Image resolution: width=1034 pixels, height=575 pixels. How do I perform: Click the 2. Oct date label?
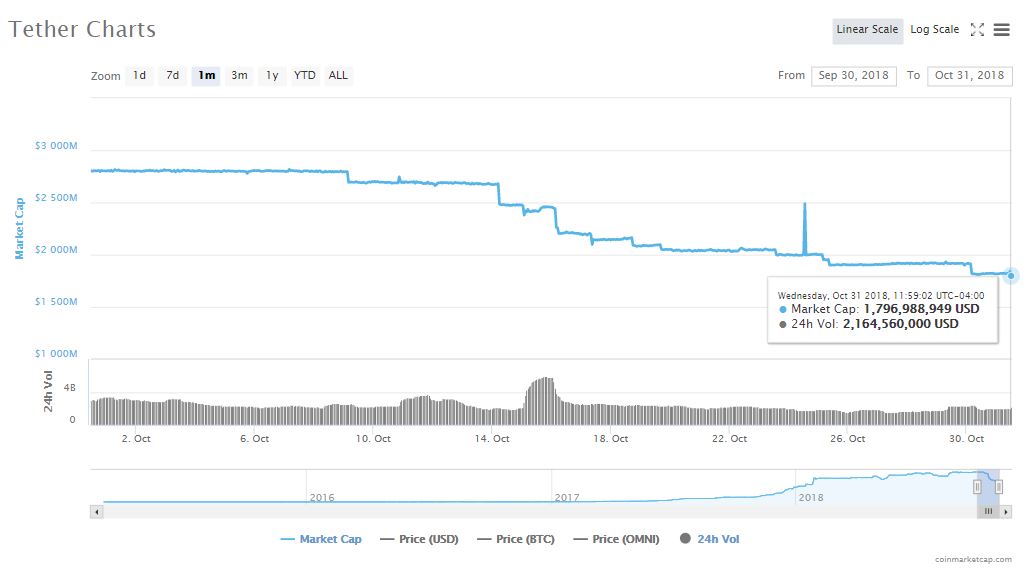point(136,439)
